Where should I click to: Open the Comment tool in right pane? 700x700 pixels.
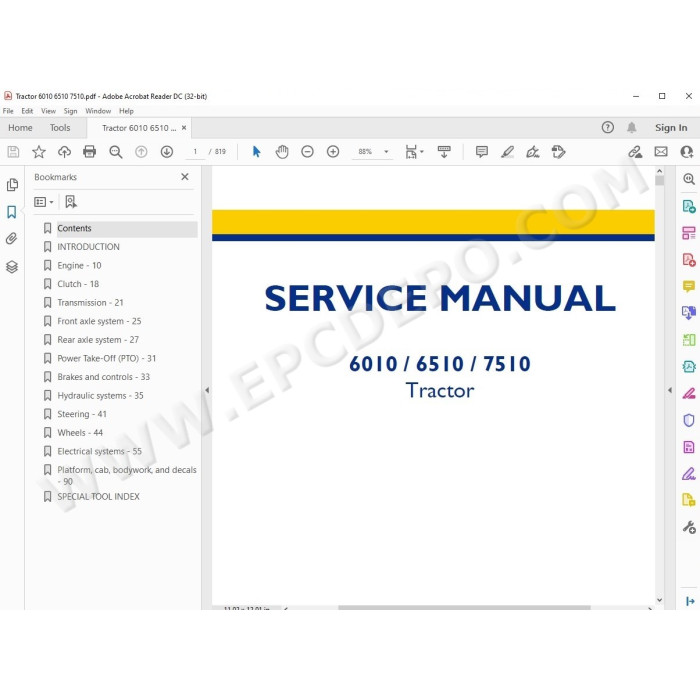point(688,286)
